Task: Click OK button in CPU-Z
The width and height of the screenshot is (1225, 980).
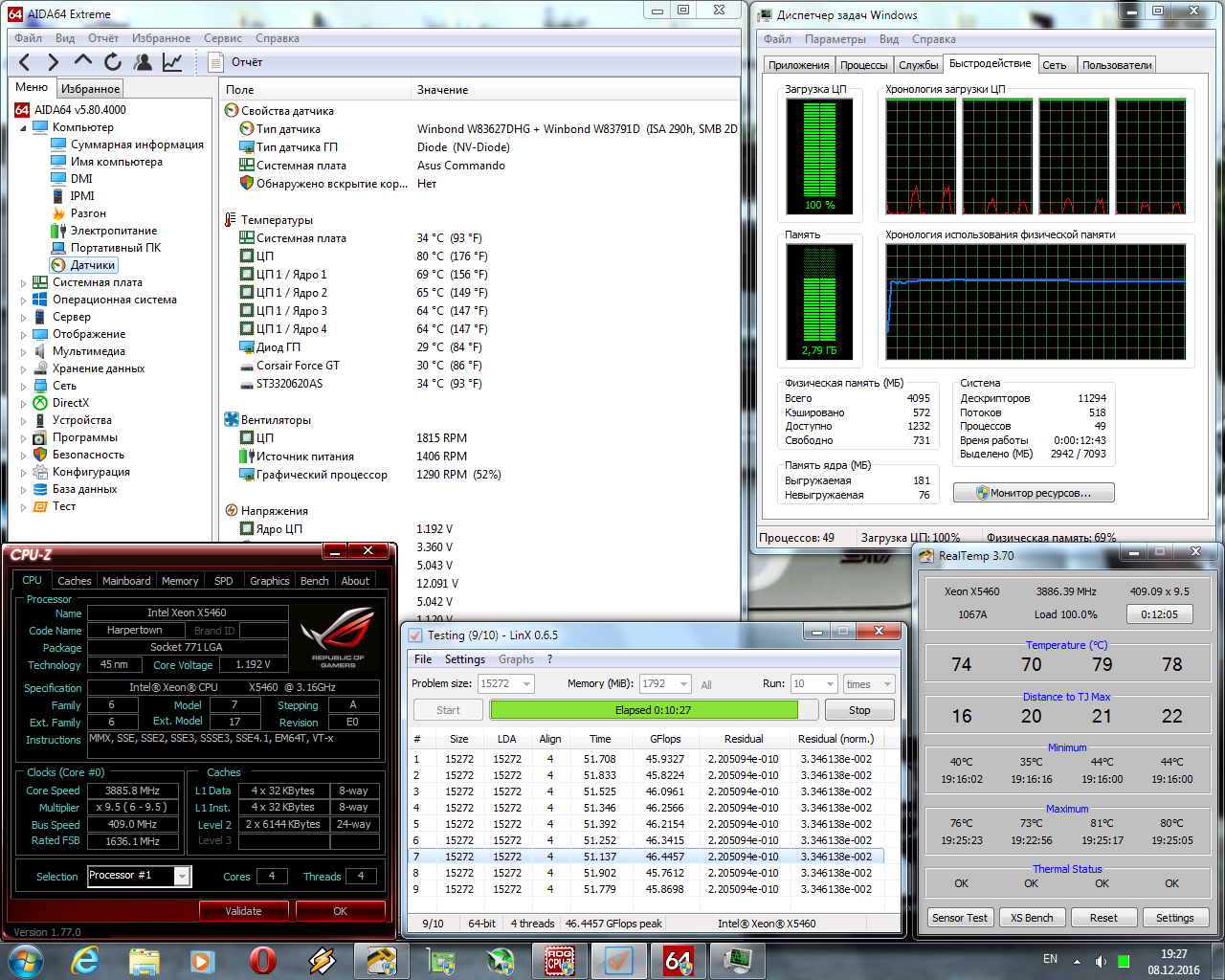Action: [341, 911]
